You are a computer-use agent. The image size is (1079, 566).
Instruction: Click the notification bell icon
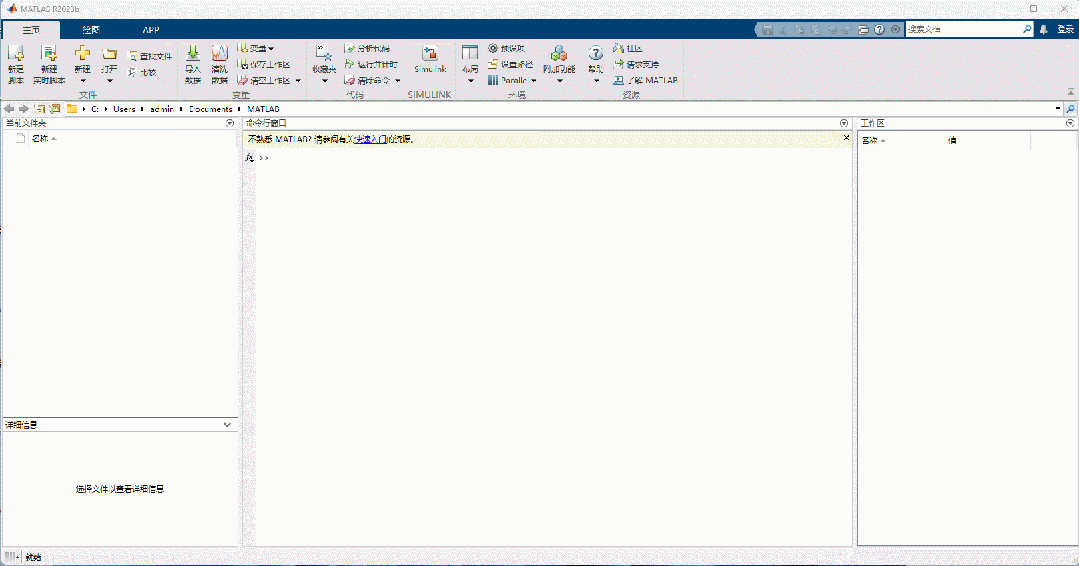[x=1044, y=30]
